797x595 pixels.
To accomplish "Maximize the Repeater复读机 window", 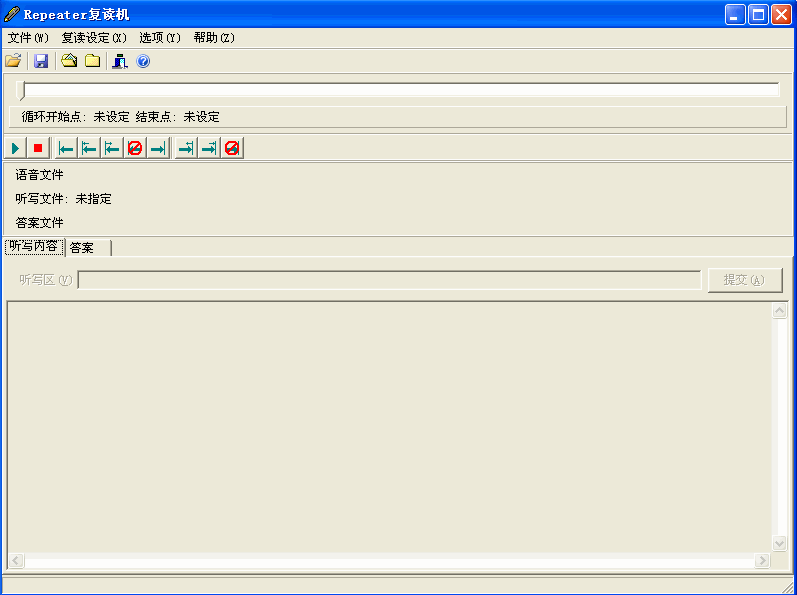I will click(758, 15).
